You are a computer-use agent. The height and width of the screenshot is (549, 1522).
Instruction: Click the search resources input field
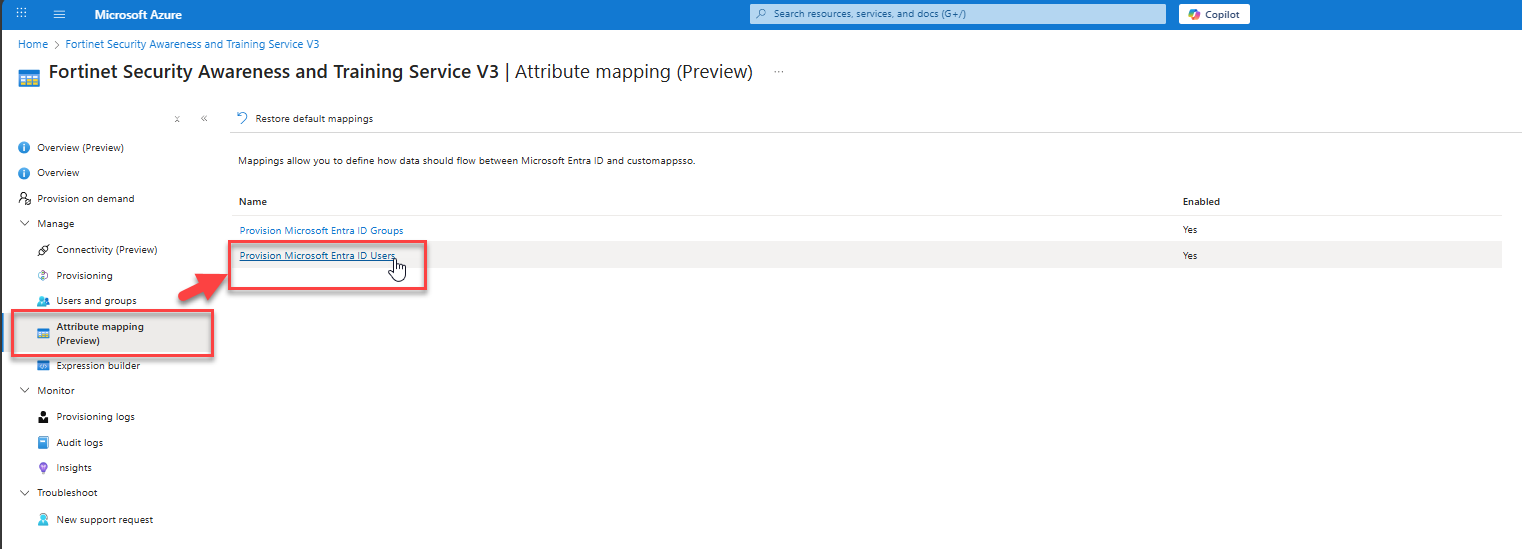pyautogui.click(x=958, y=14)
